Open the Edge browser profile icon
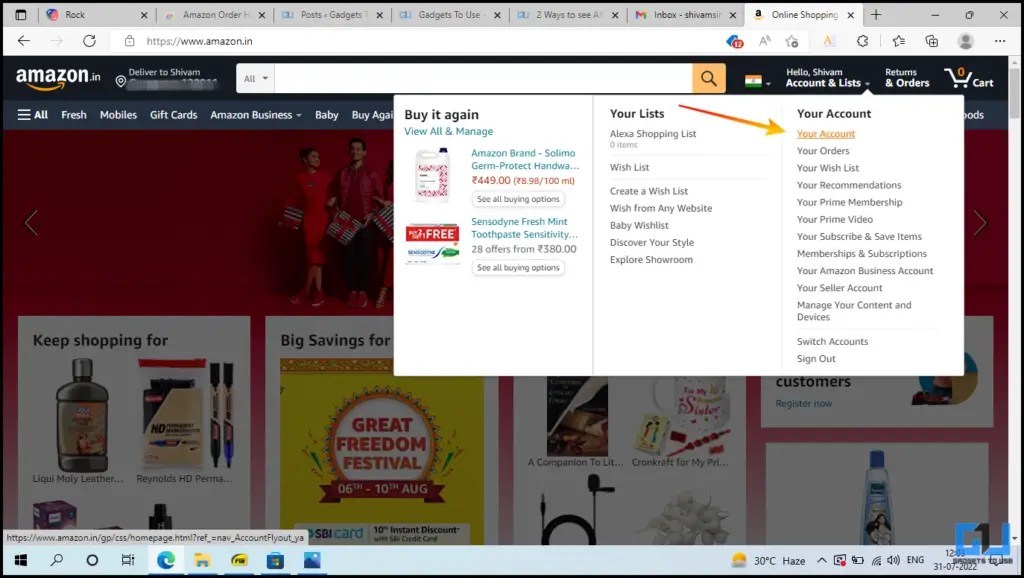This screenshot has width=1024, height=578. [x=965, y=42]
